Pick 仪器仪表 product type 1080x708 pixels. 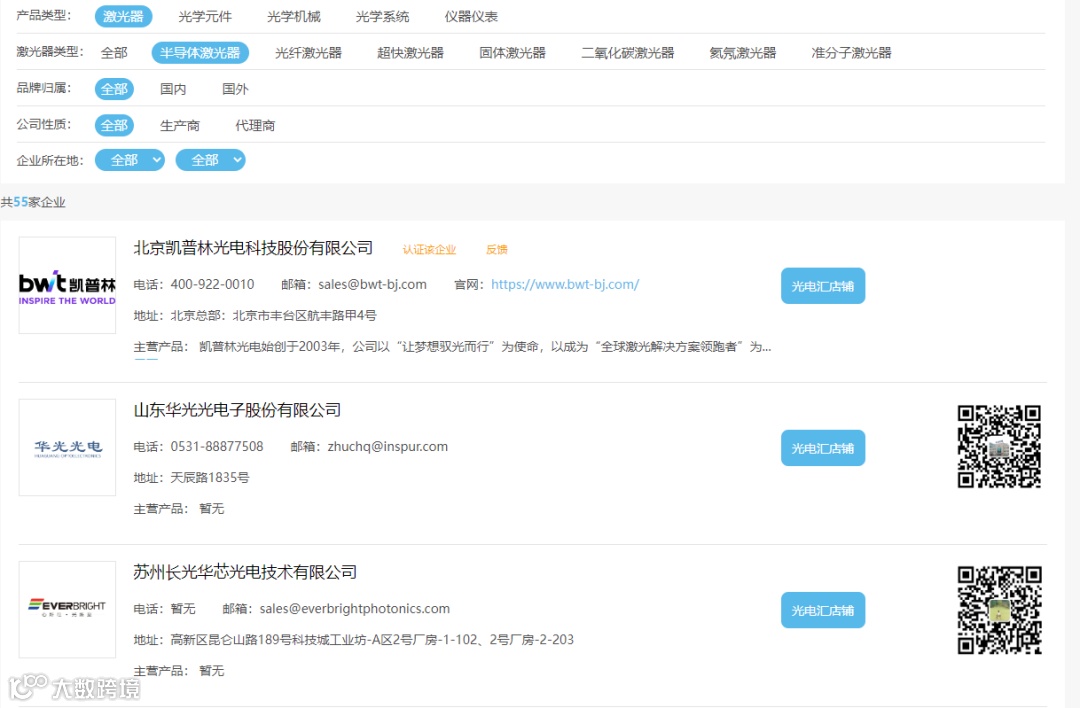tap(471, 17)
